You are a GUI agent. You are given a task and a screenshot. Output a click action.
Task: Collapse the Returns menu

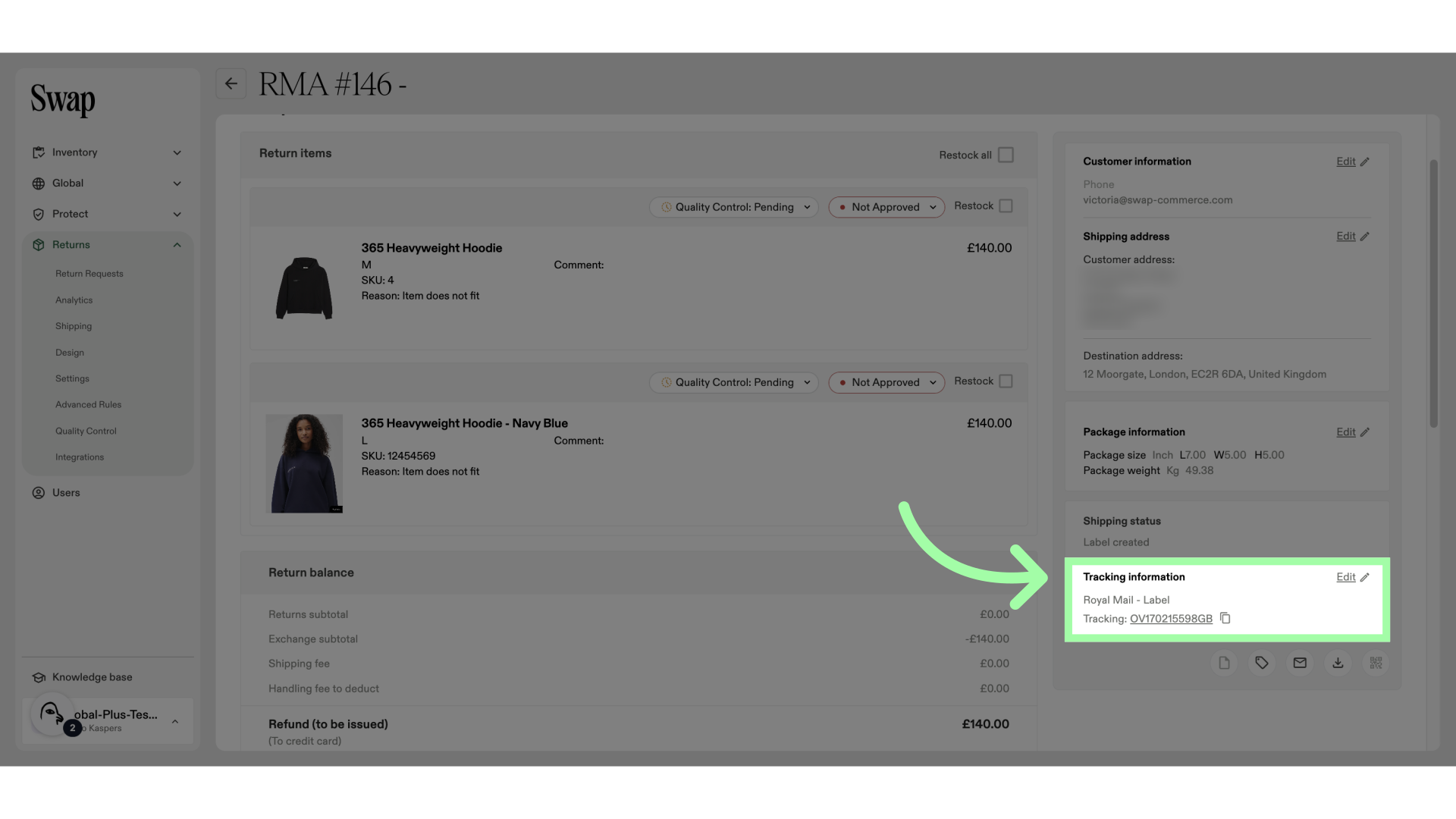(107, 245)
